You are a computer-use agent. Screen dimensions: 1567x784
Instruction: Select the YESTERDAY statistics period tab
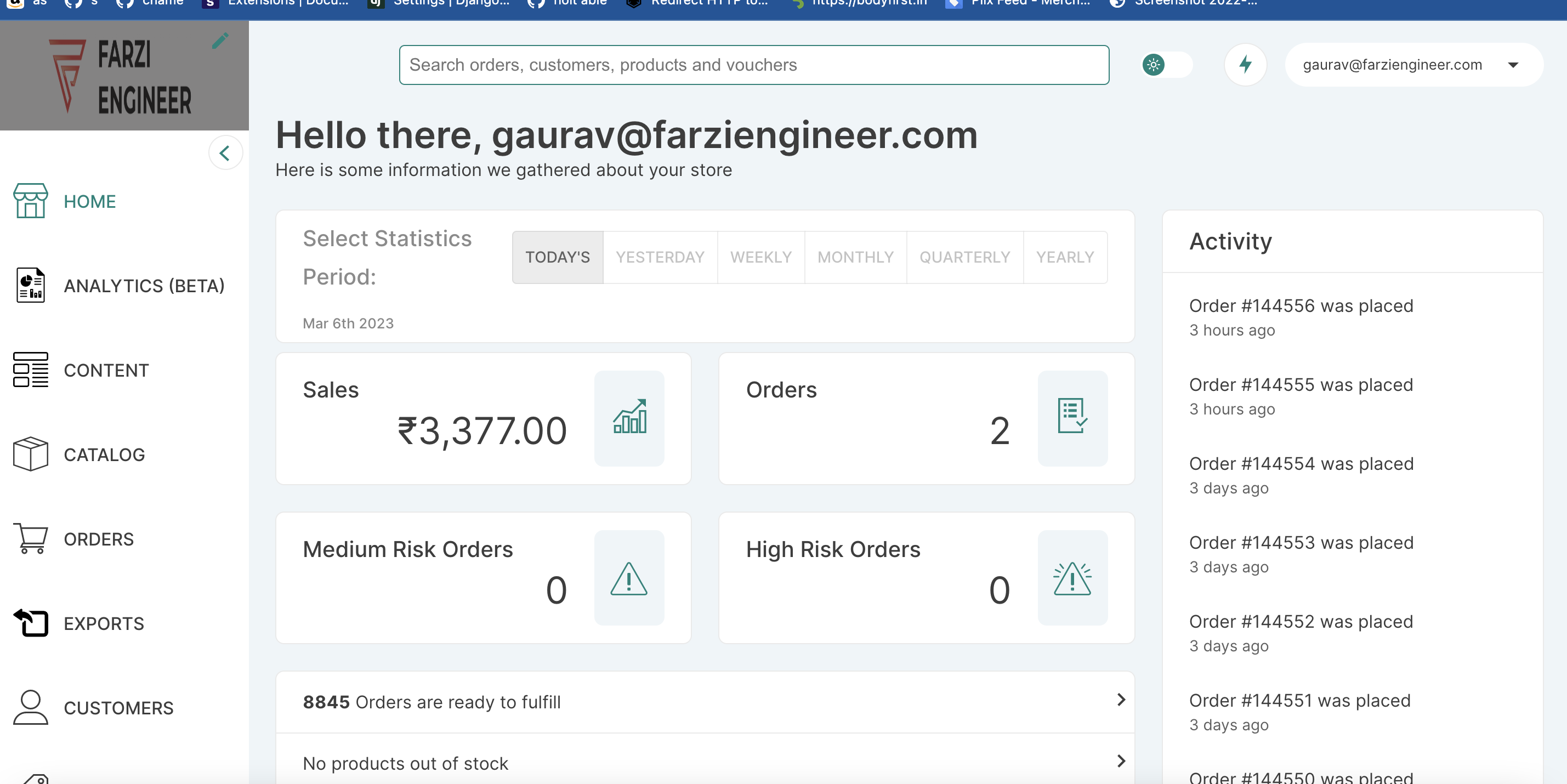click(x=660, y=256)
